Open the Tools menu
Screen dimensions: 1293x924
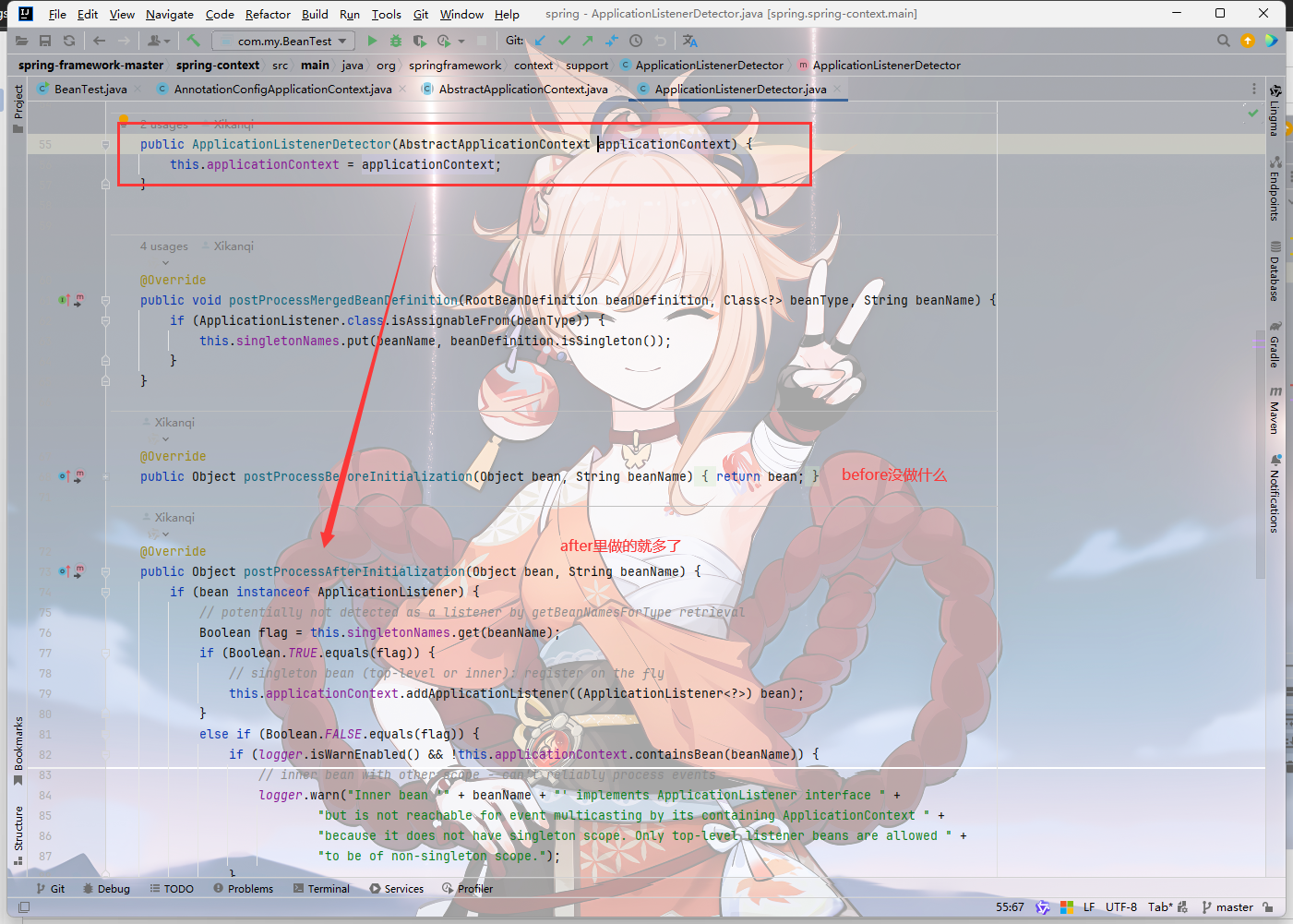tap(387, 14)
